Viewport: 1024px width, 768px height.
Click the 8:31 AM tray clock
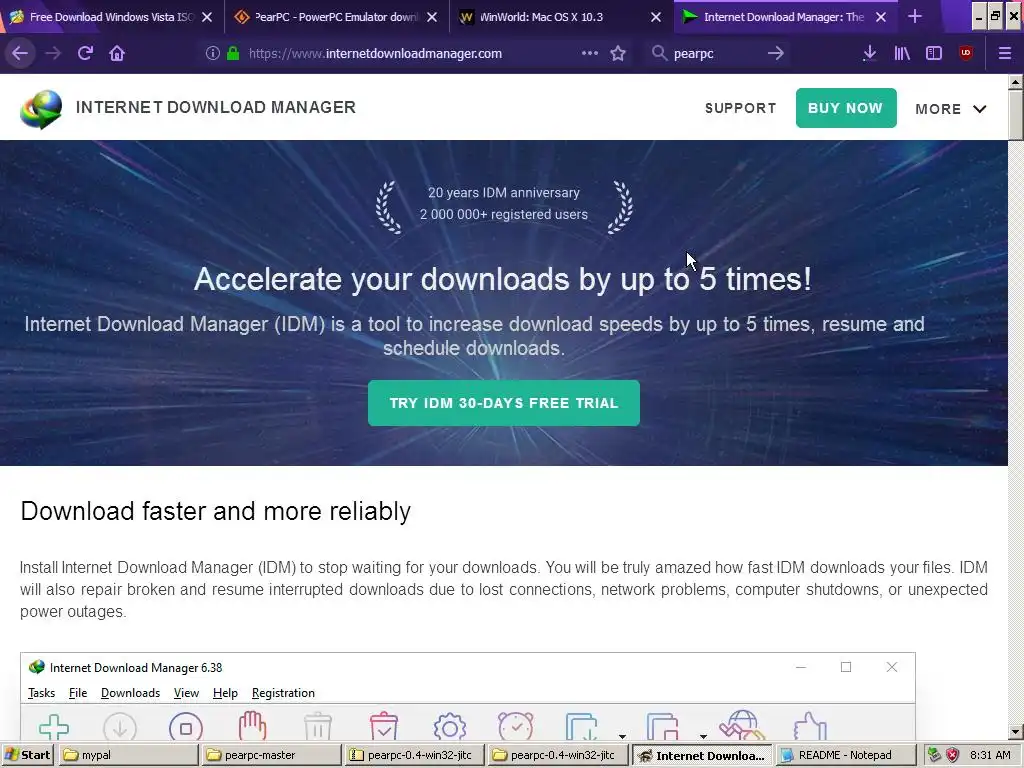pyautogui.click(x=990, y=755)
